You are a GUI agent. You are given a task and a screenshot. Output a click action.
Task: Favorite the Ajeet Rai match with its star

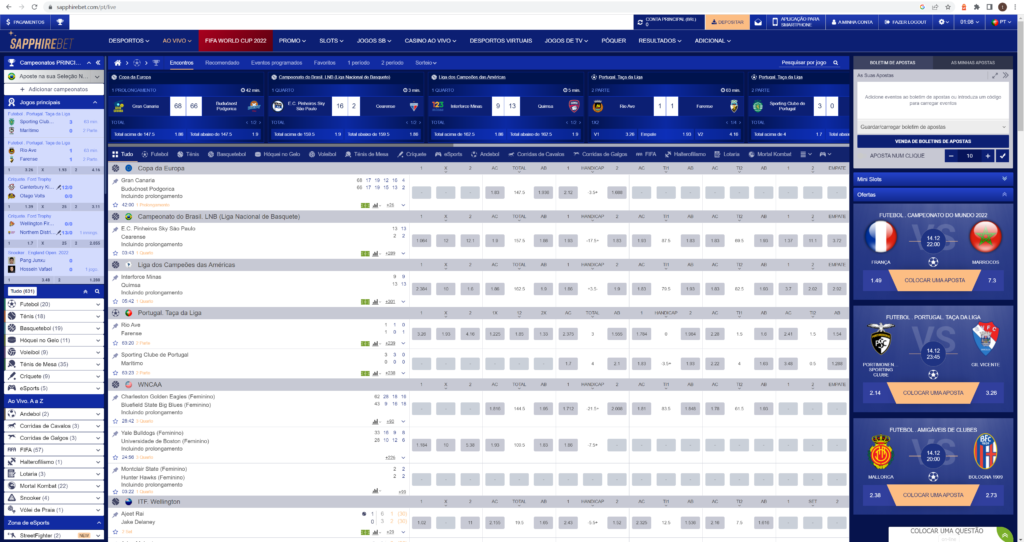click(116, 532)
